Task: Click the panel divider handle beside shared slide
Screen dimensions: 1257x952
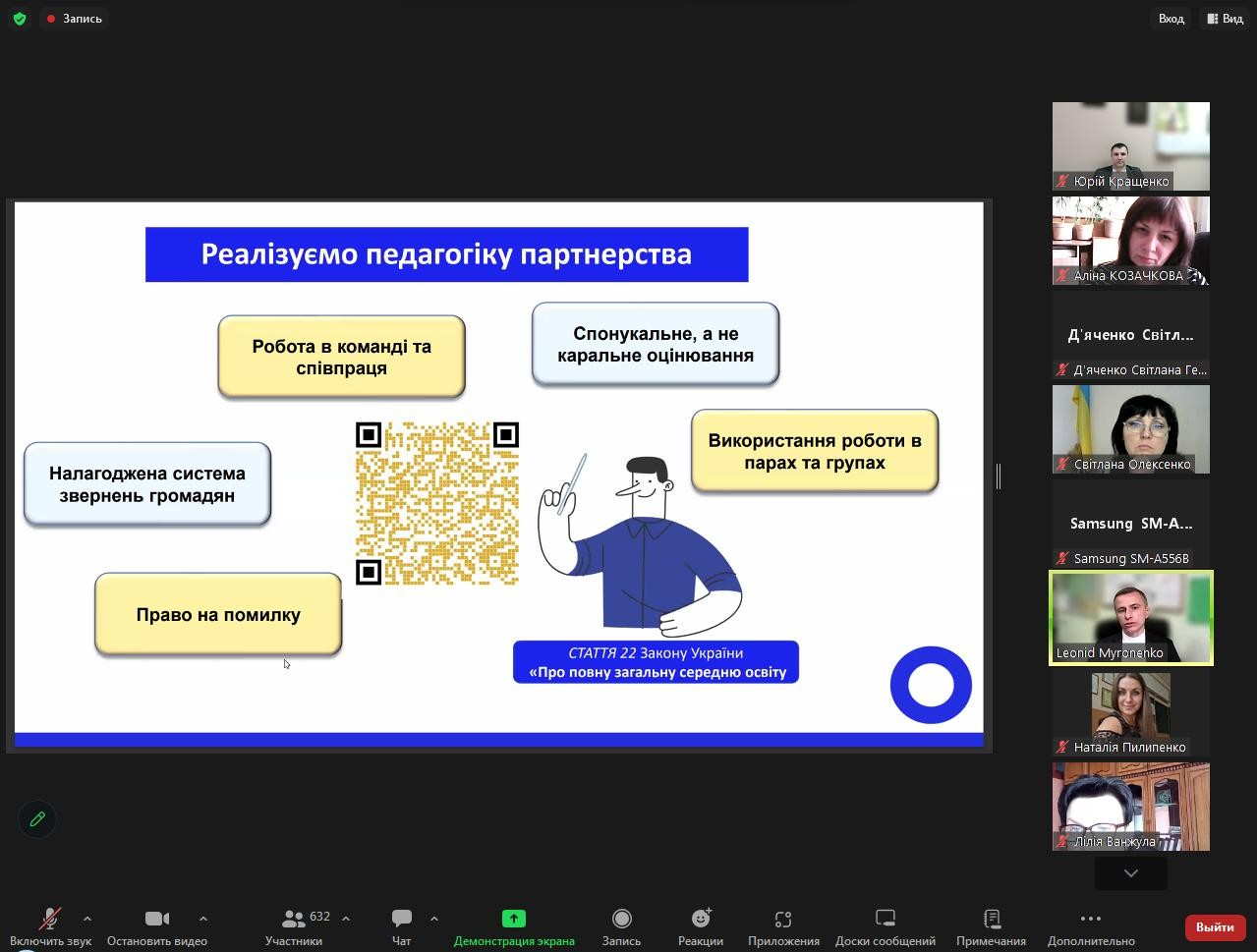Action: pyautogui.click(x=999, y=476)
